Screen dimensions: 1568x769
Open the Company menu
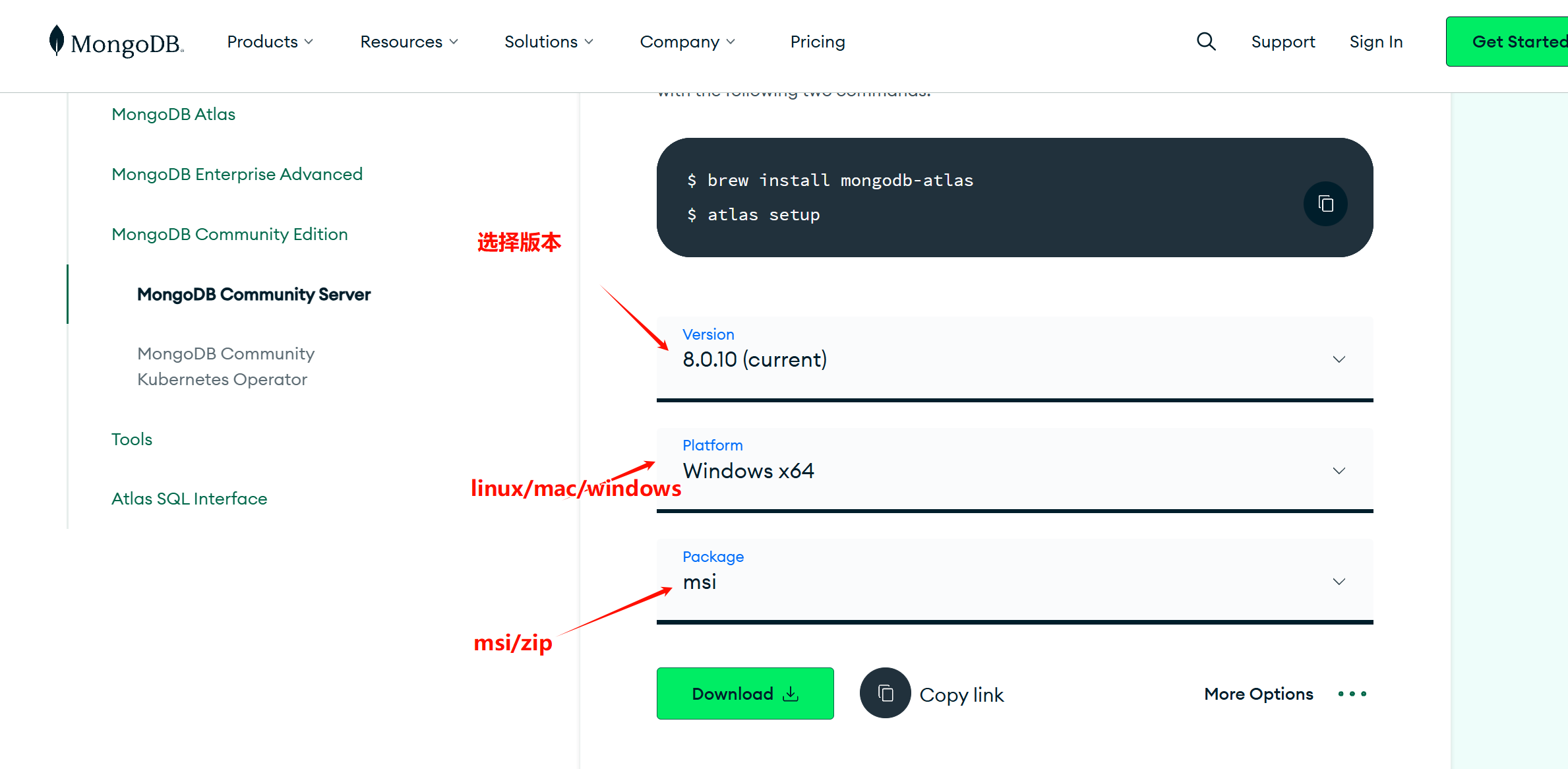click(687, 42)
